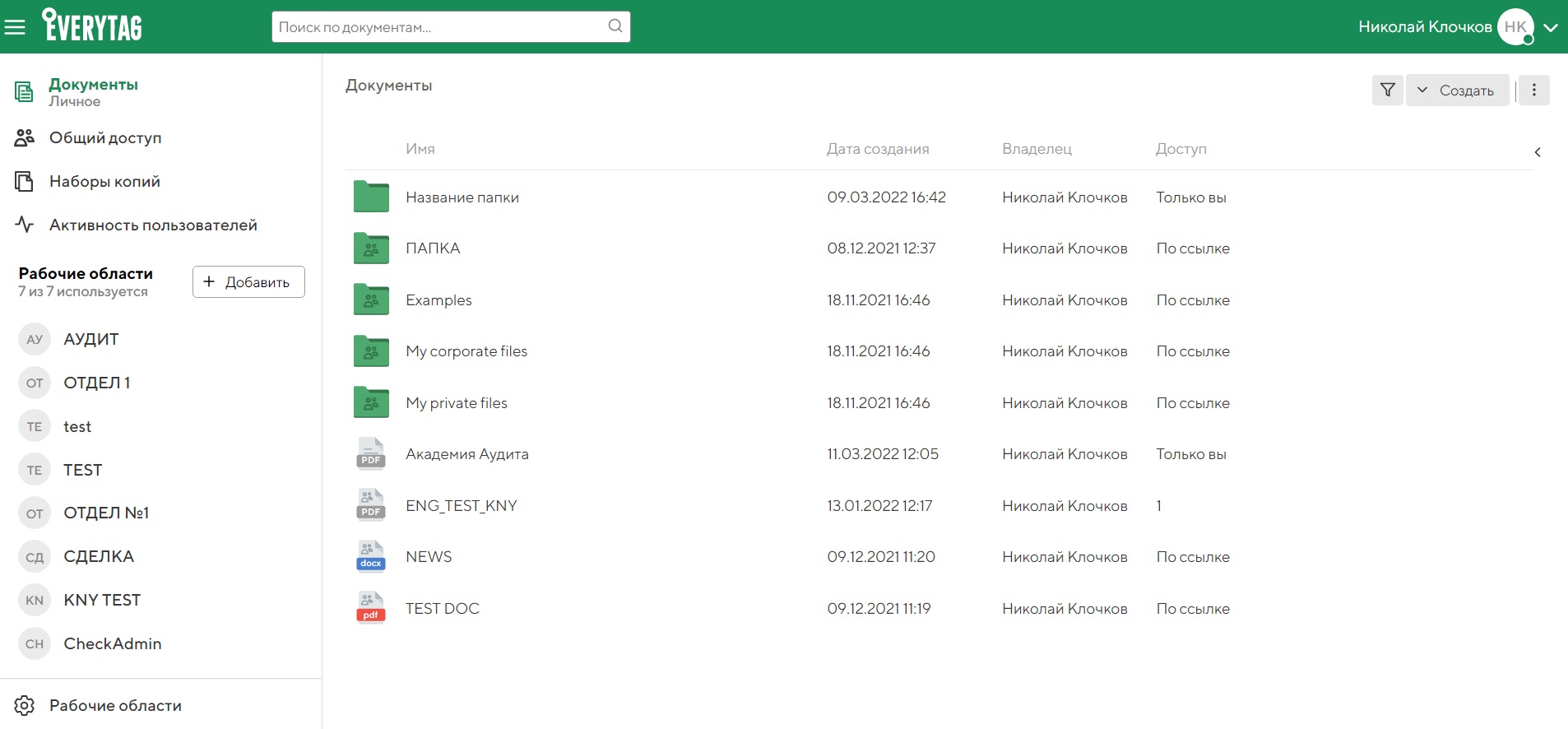Open the filter funnel icon
This screenshot has height=729, width=1568.
(x=1387, y=91)
